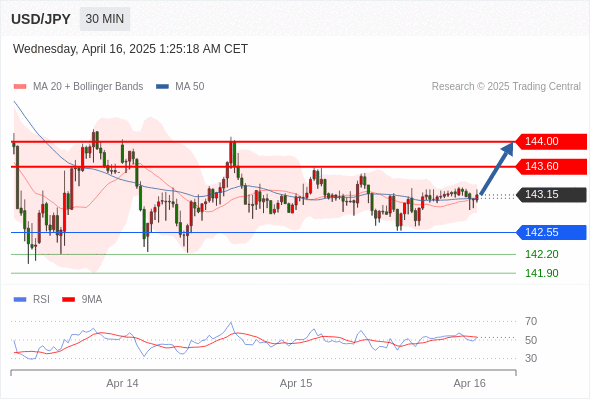Click the 142.20 support level label
590x400 pixels.
[x=541, y=254]
